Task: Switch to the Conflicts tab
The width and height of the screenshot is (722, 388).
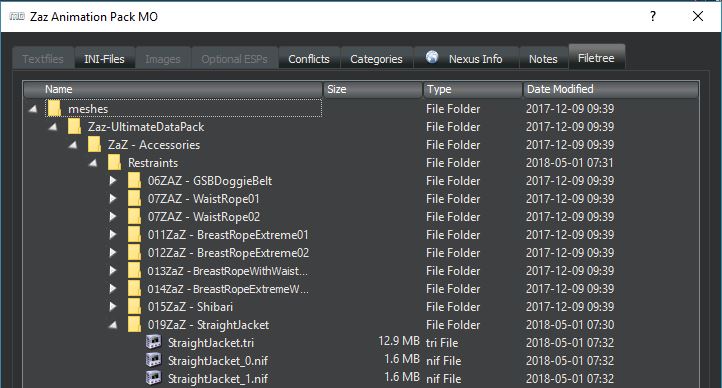Action: pos(309,58)
